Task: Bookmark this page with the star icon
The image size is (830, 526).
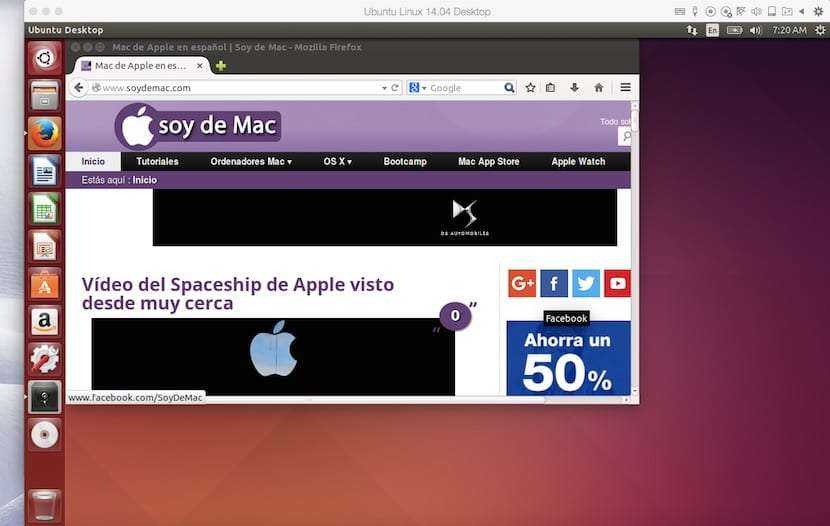Action: pyautogui.click(x=531, y=88)
